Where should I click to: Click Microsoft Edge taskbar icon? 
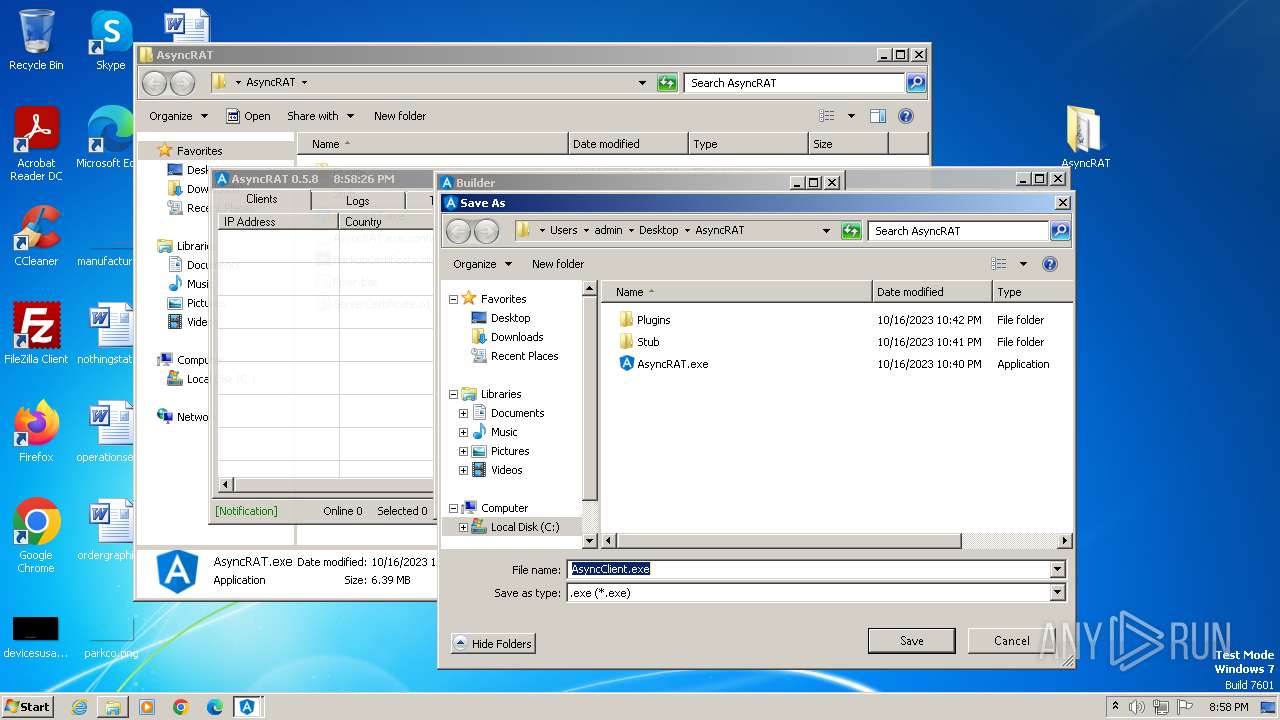point(215,707)
